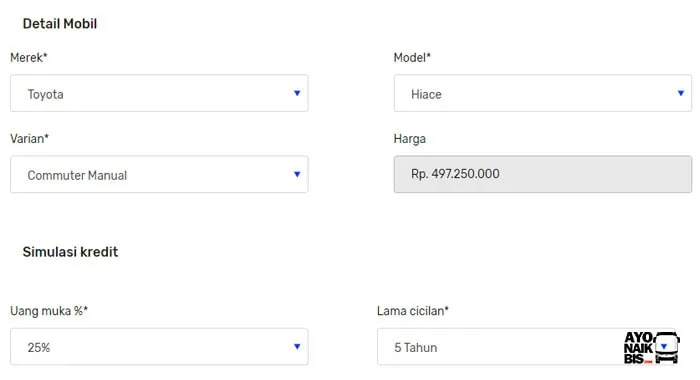Screen dimensions: 700x380
Task: Click the Varian* label
Action: pyautogui.click(x=29, y=139)
